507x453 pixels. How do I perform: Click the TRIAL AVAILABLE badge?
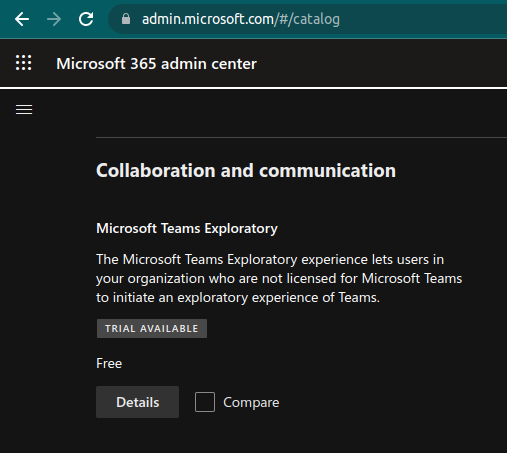[152, 329]
